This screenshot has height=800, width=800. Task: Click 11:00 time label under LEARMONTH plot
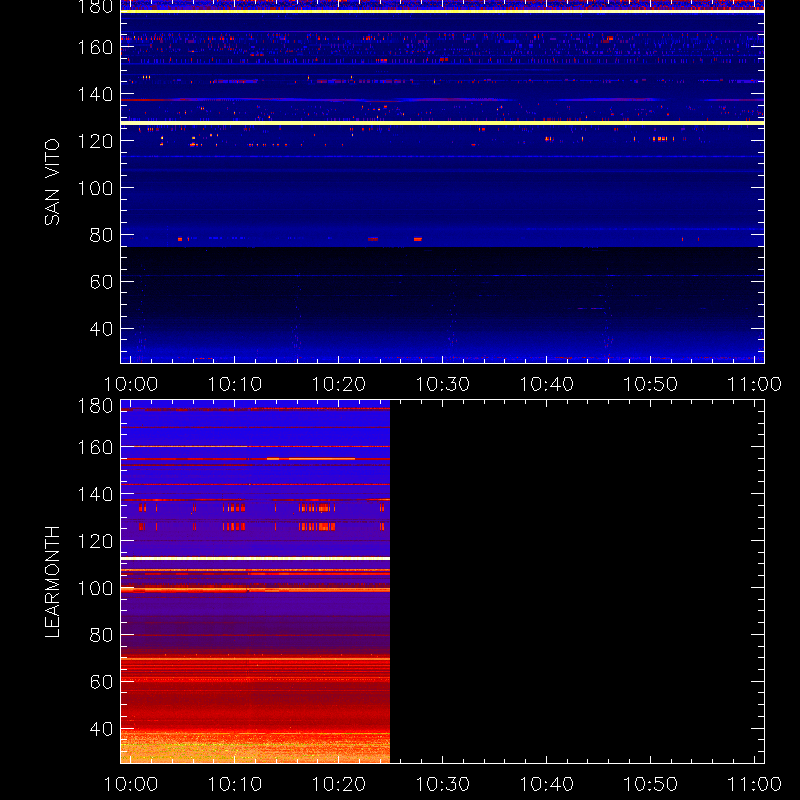pyautogui.click(x=755, y=784)
